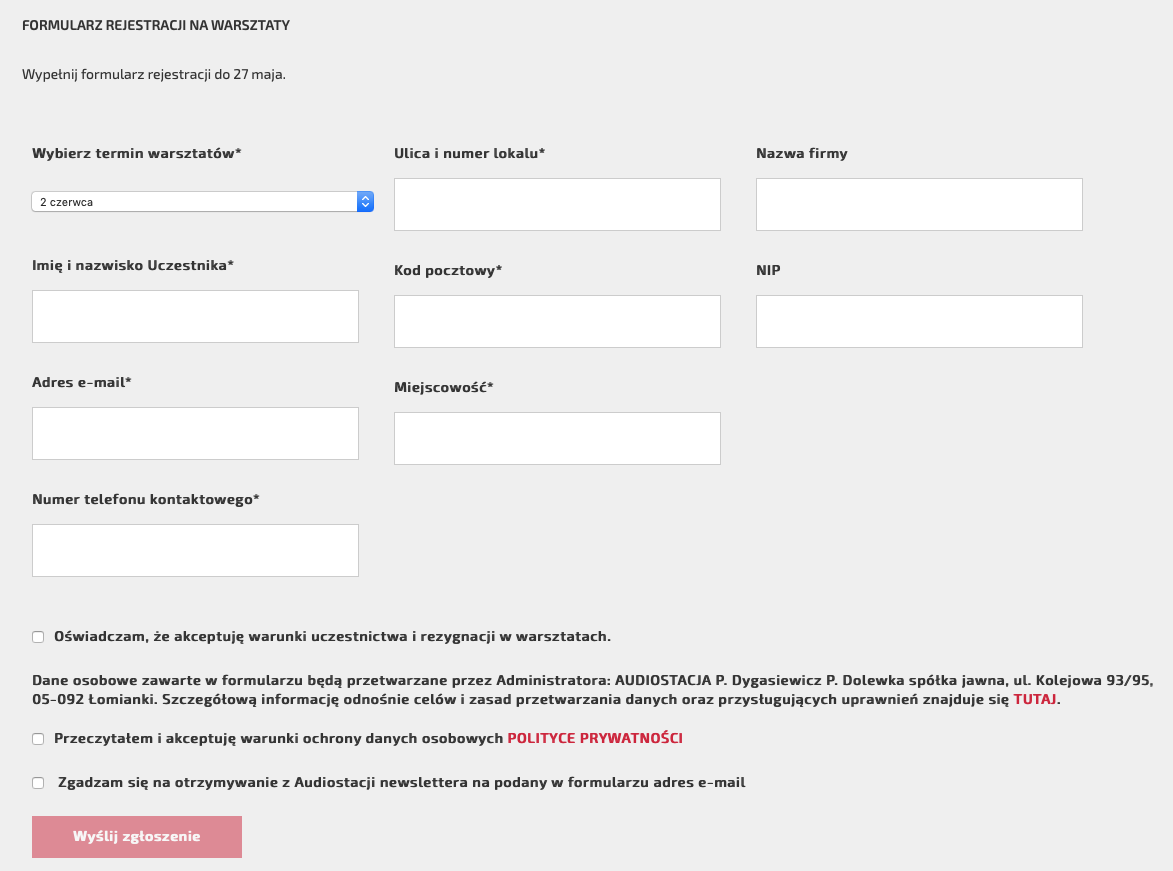Click the 'Wyślij zgłoszenie' submit button
The width and height of the screenshot is (1173, 871).
(x=137, y=837)
